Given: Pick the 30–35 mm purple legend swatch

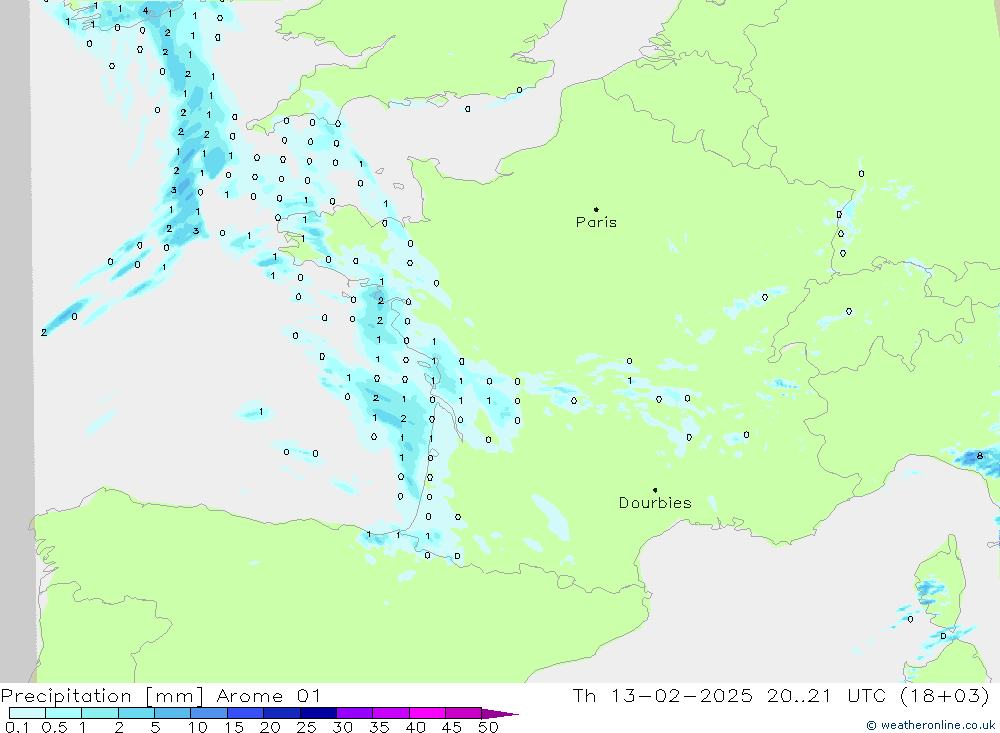Looking at the screenshot, I should pyautogui.click(x=354, y=713).
